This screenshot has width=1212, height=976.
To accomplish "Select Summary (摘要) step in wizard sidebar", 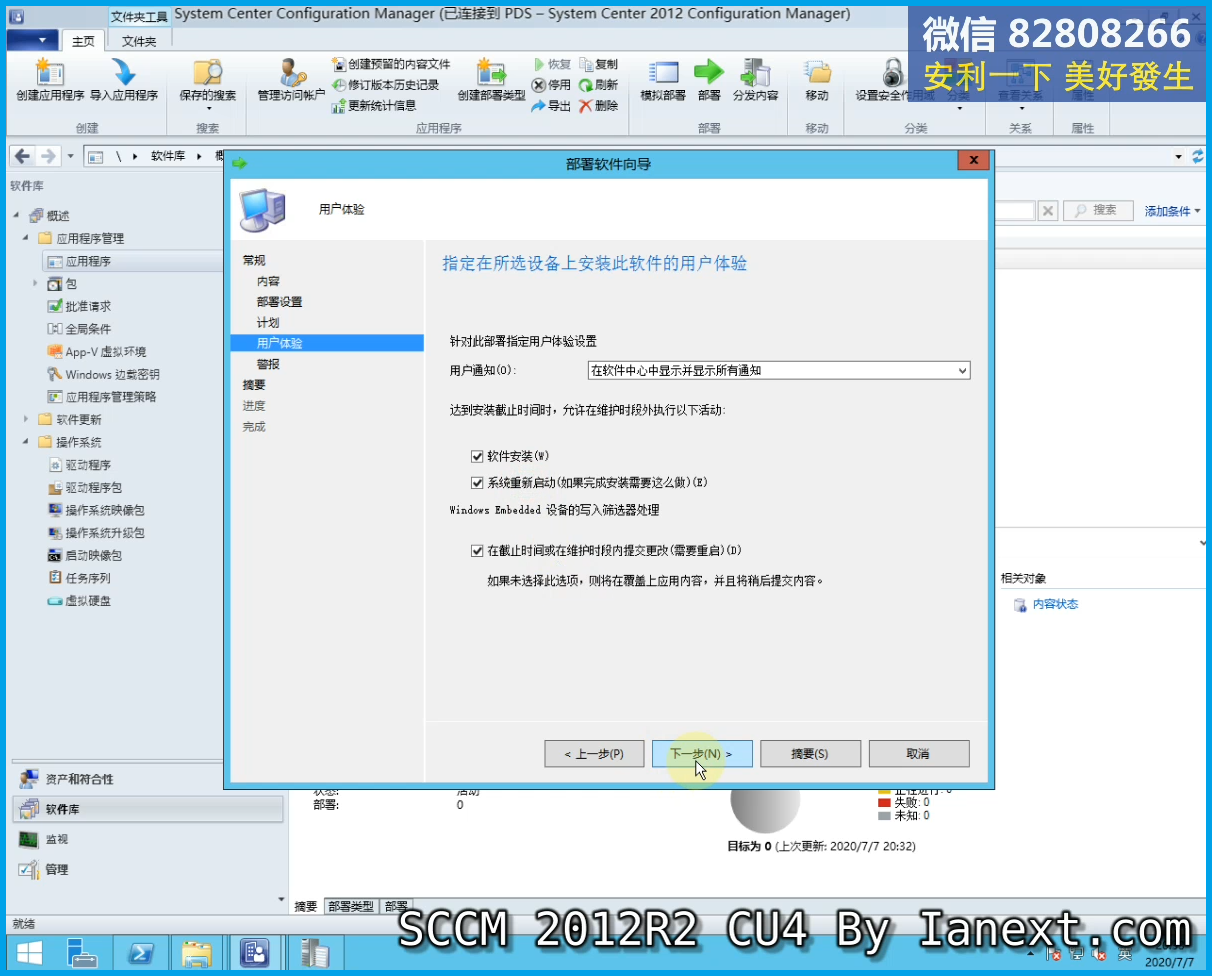I will point(254,385).
